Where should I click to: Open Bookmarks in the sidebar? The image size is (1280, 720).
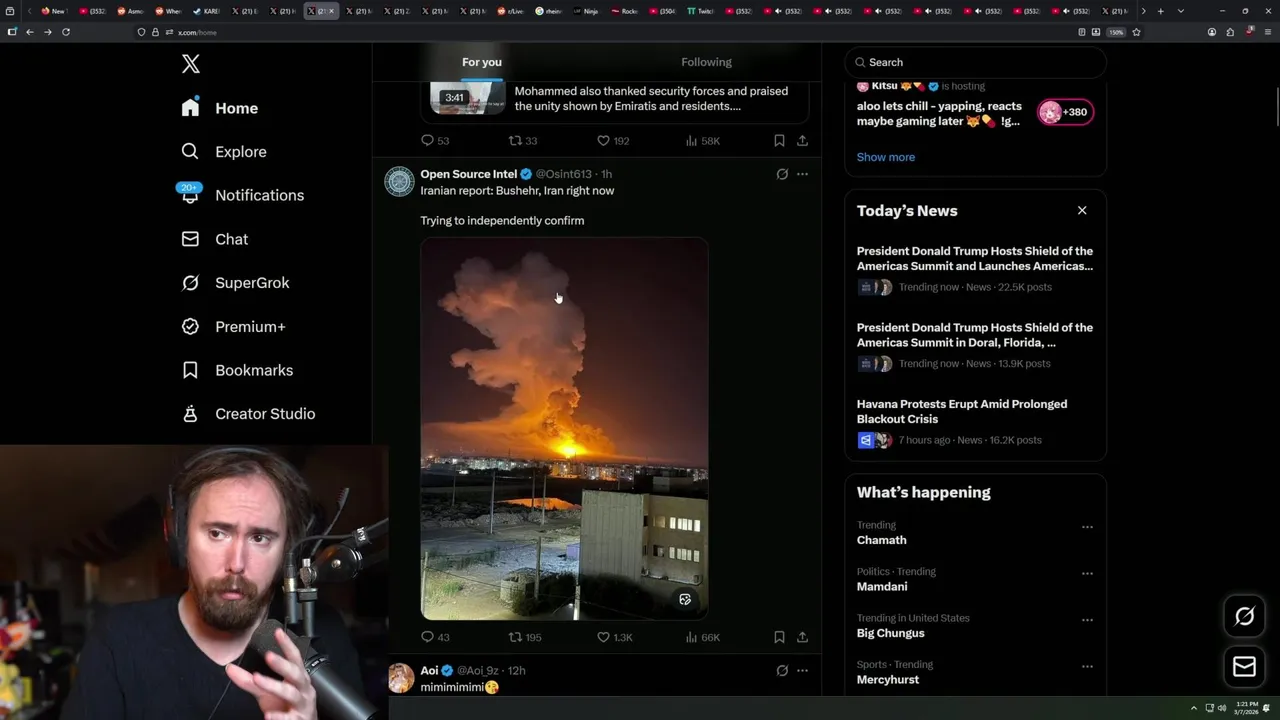click(x=237, y=370)
